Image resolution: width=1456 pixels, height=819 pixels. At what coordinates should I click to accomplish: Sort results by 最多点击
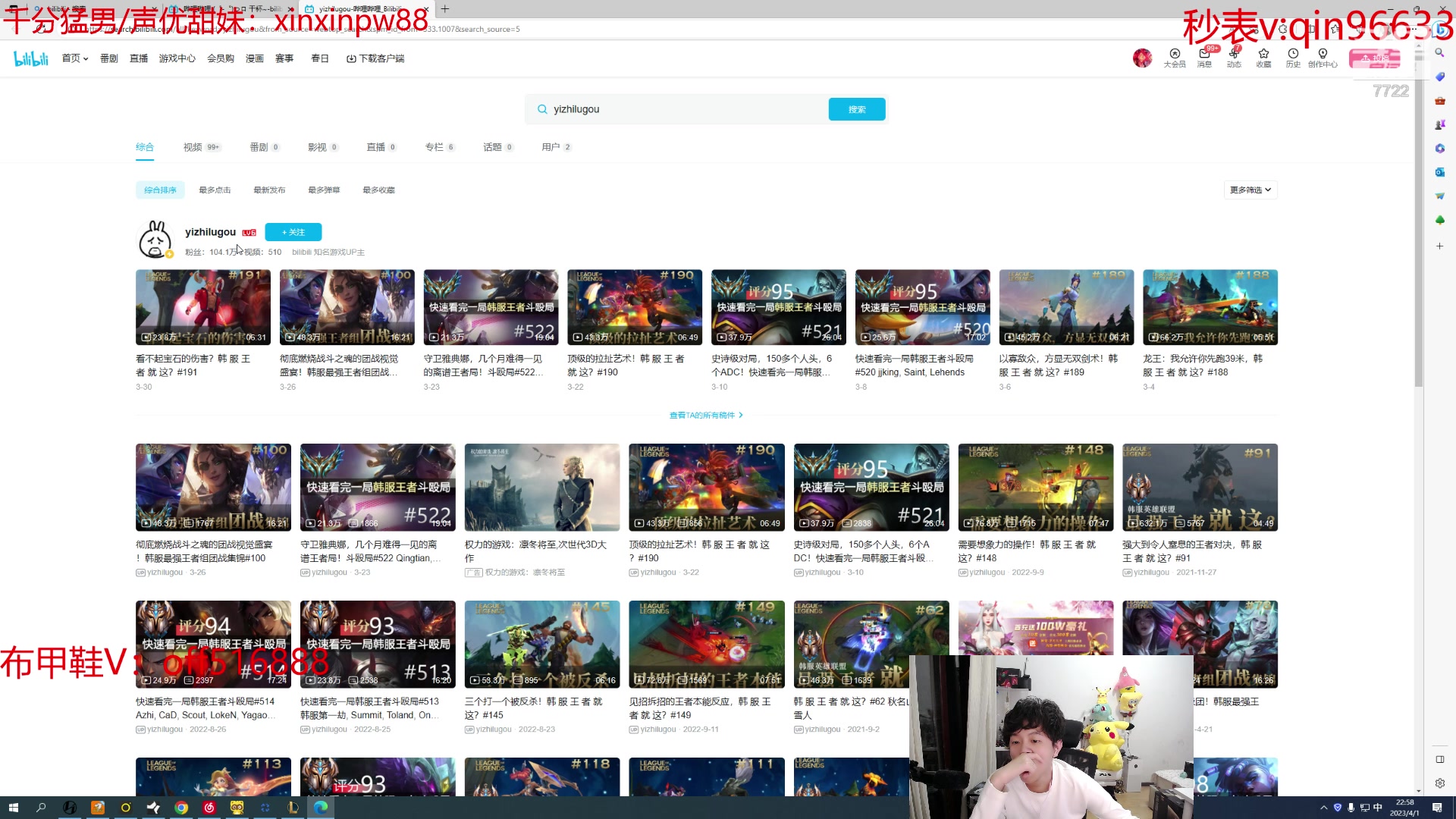click(x=215, y=190)
